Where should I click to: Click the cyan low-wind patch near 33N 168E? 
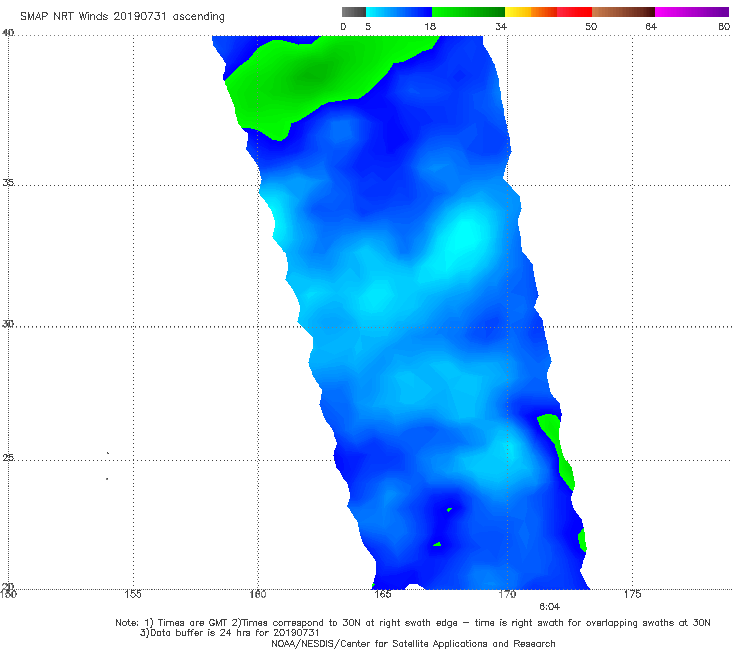[x=465, y=236]
